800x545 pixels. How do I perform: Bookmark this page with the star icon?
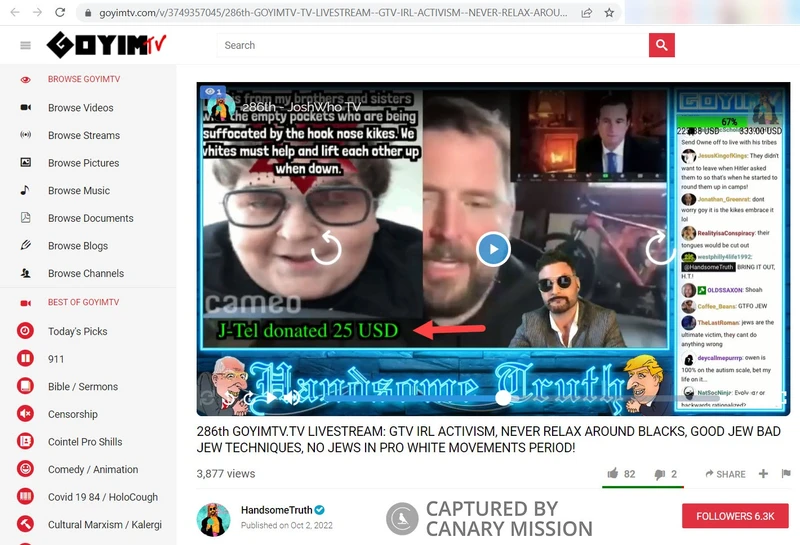pyautogui.click(x=609, y=13)
